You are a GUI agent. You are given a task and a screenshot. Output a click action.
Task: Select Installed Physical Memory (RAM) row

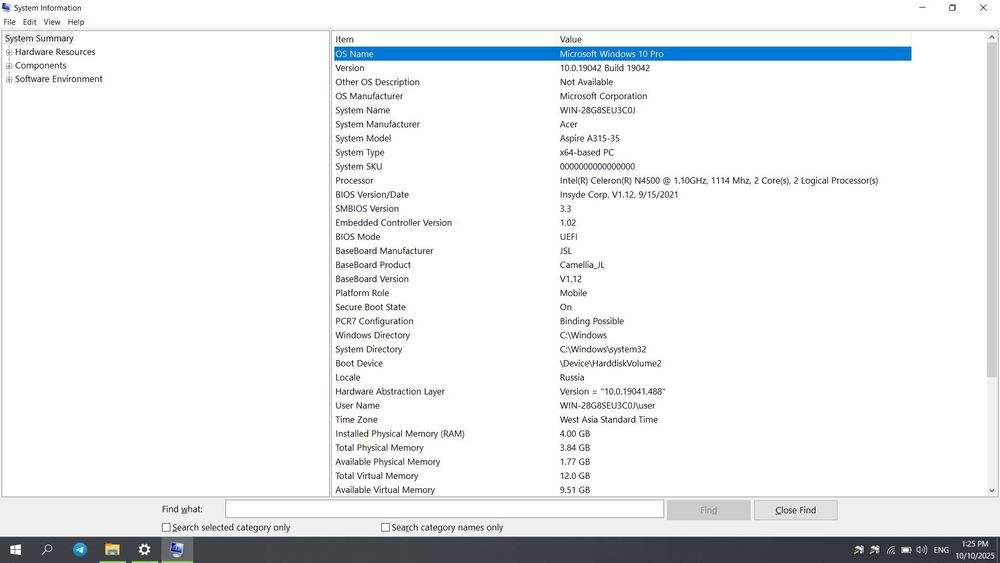[x=622, y=434]
